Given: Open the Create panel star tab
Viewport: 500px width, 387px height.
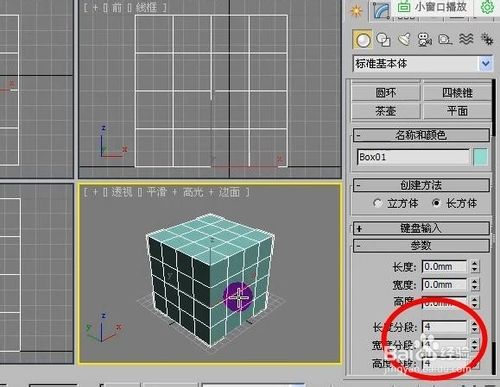Looking at the screenshot, I should [x=356, y=11].
